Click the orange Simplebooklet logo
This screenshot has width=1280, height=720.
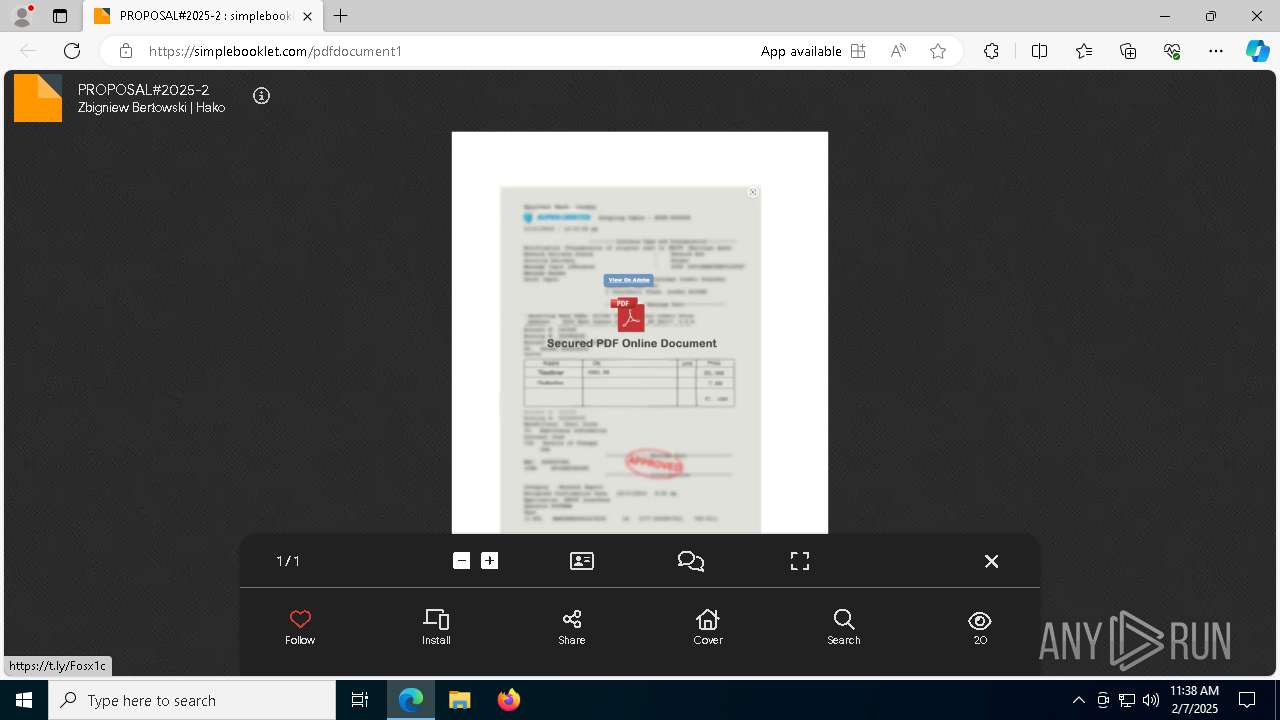coord(38,98)
